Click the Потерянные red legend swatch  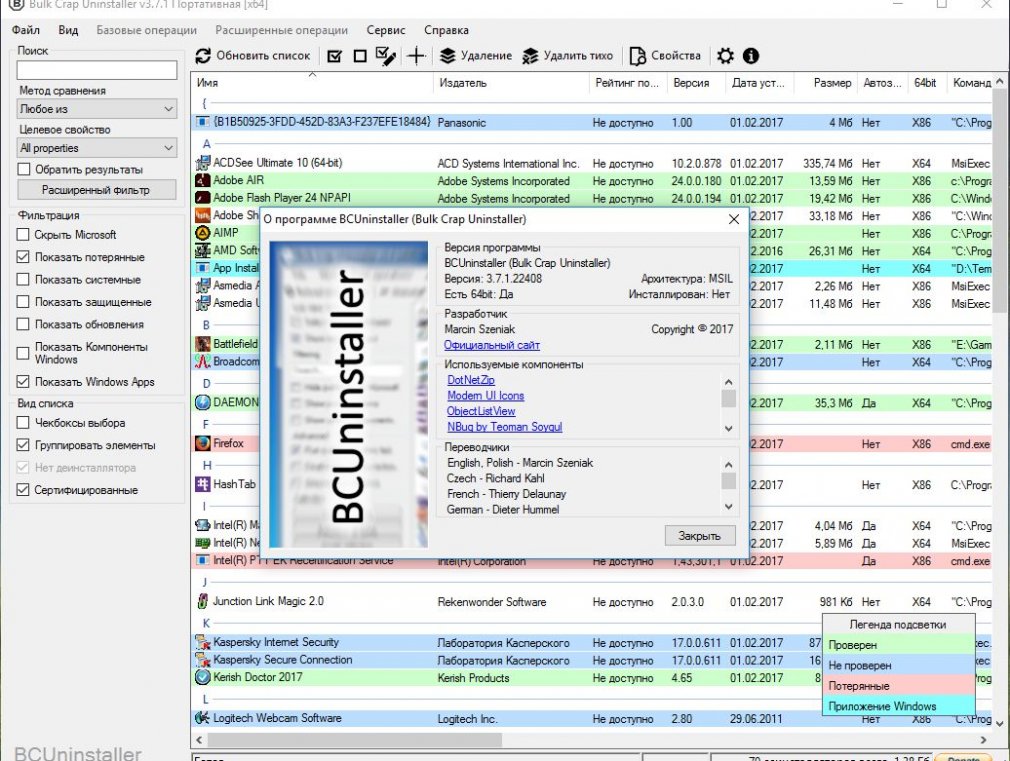(899, 686)
